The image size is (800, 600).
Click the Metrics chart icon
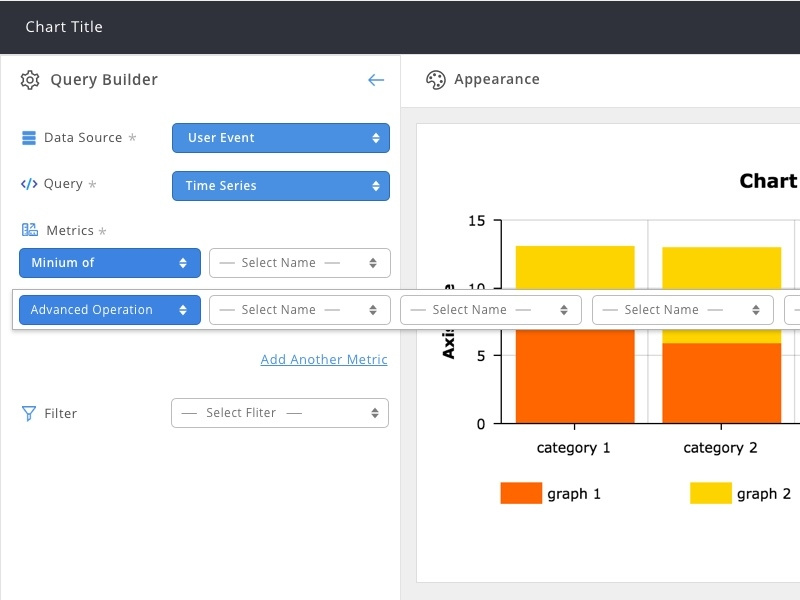point(30,230)
